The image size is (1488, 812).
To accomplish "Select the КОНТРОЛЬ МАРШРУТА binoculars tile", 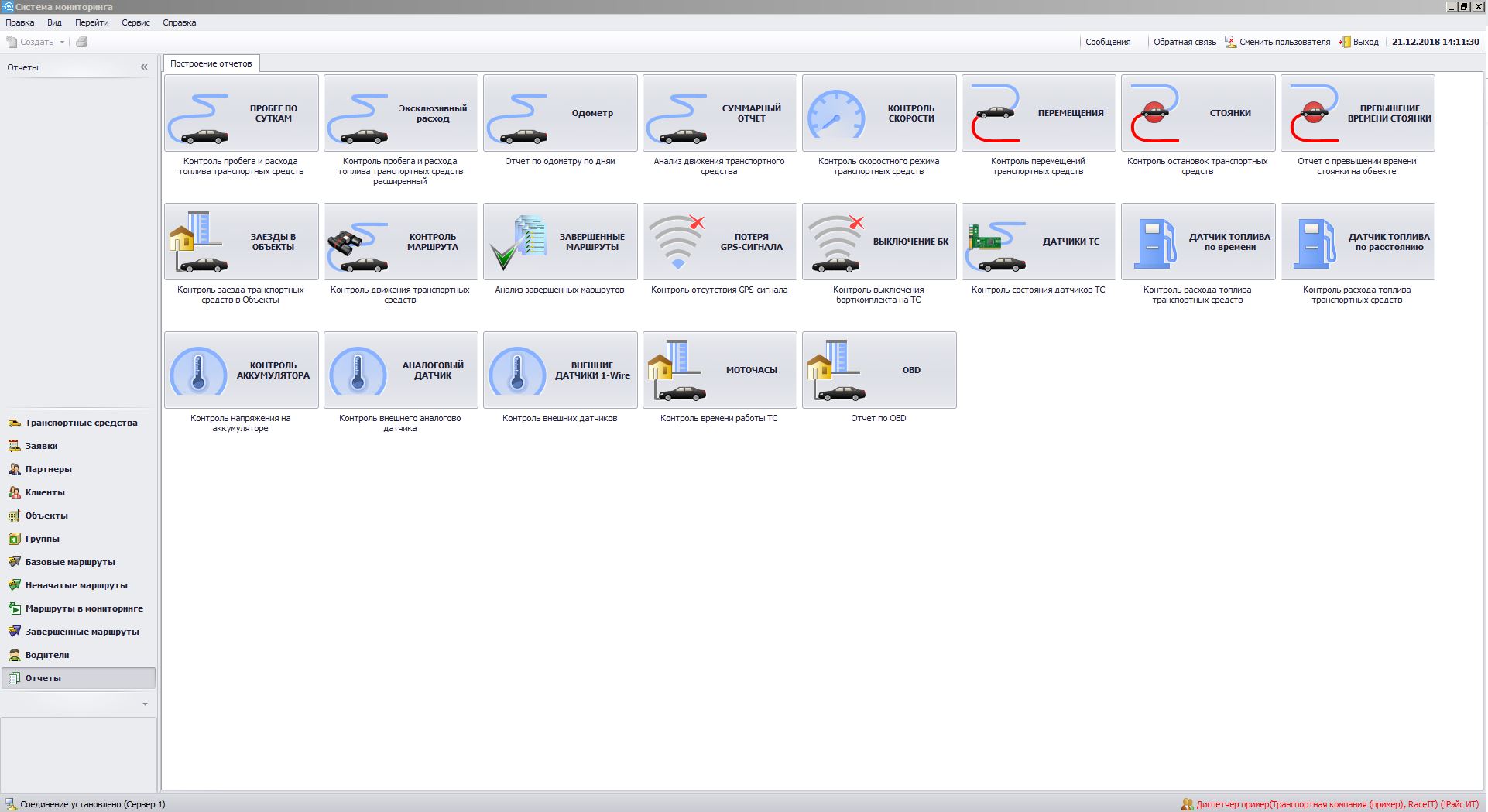I will pyautogui.click(x=401, y=242).
